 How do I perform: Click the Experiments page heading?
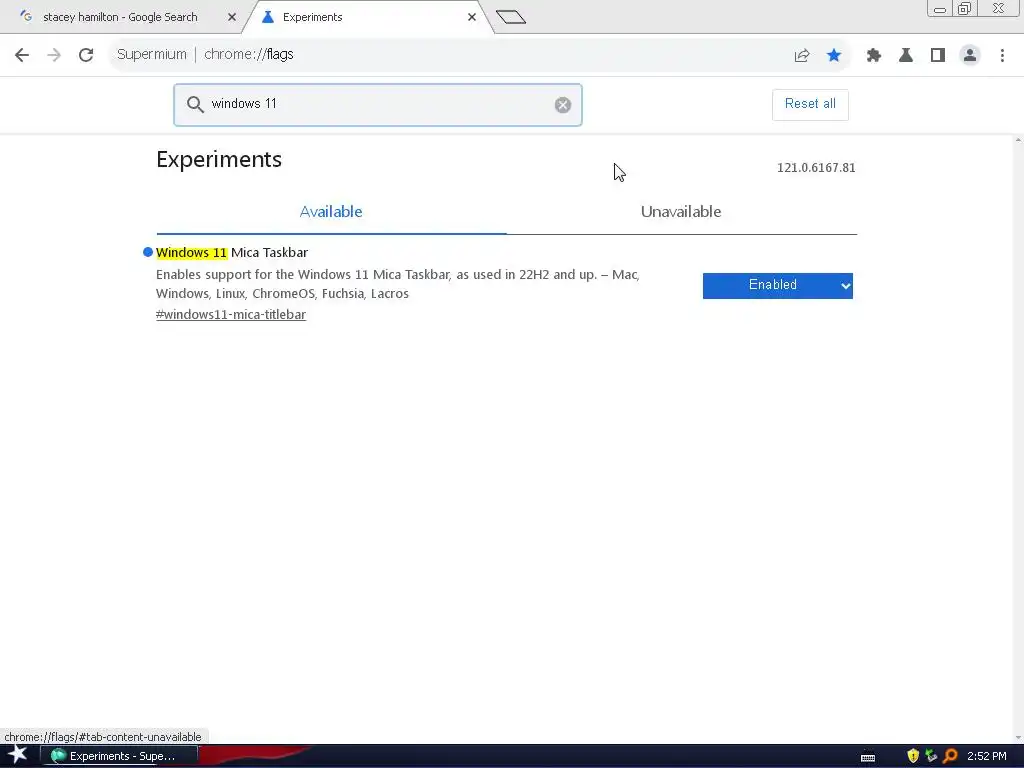219,160
